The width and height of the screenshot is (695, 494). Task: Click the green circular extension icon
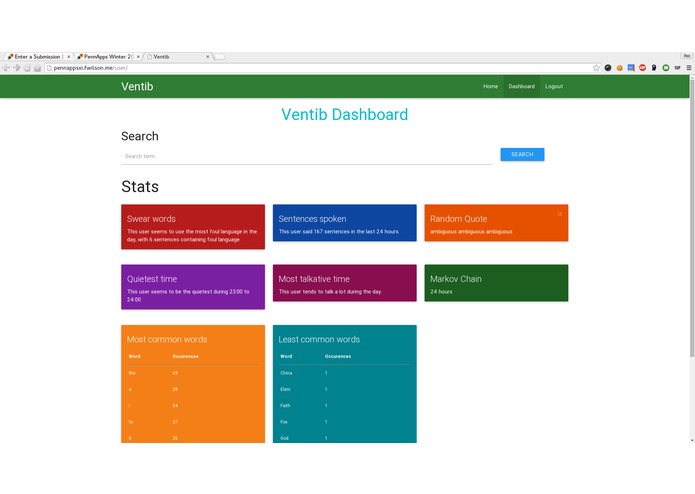click(x=665, y=68)
